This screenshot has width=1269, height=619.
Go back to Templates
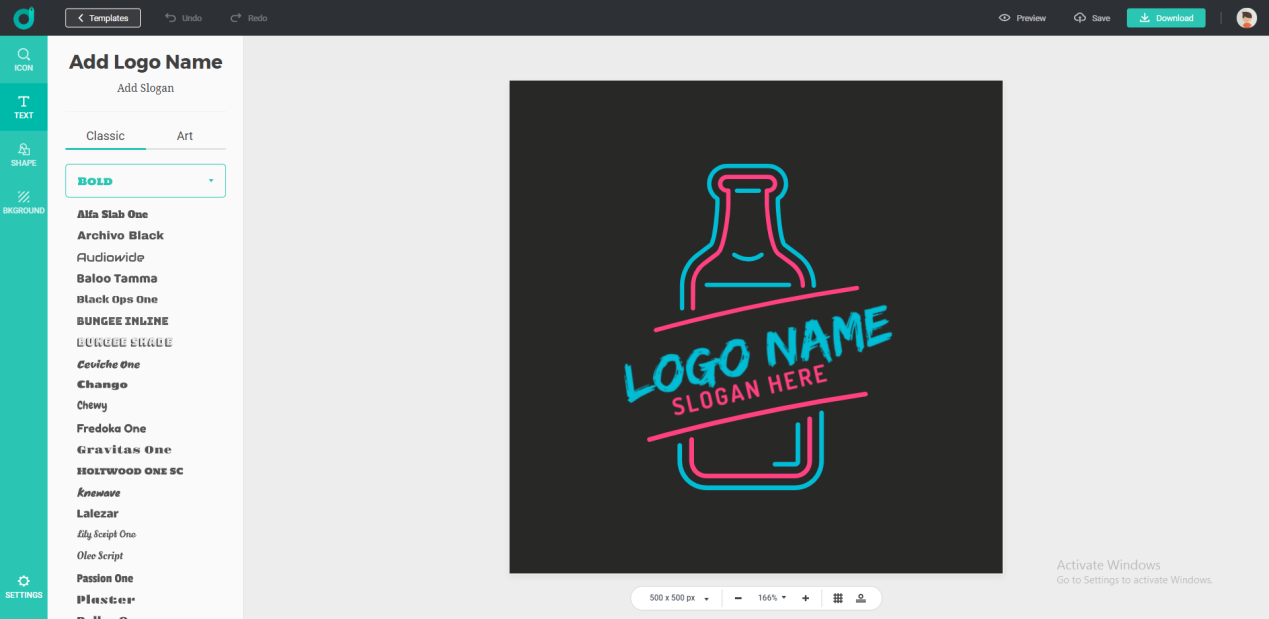(103, 18)
